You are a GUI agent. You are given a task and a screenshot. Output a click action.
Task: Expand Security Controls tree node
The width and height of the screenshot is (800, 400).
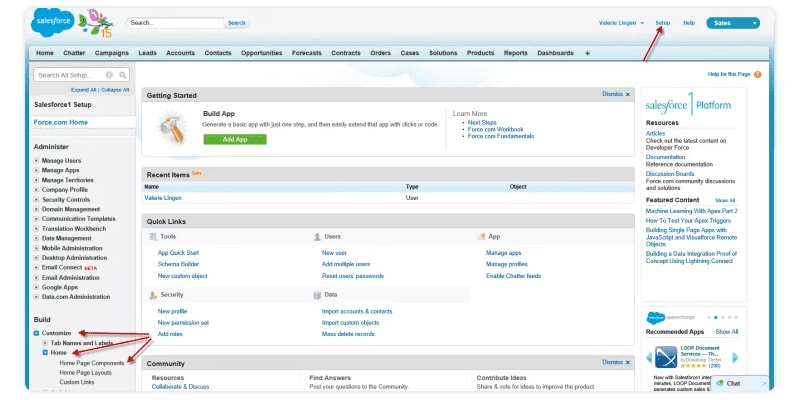36,199
